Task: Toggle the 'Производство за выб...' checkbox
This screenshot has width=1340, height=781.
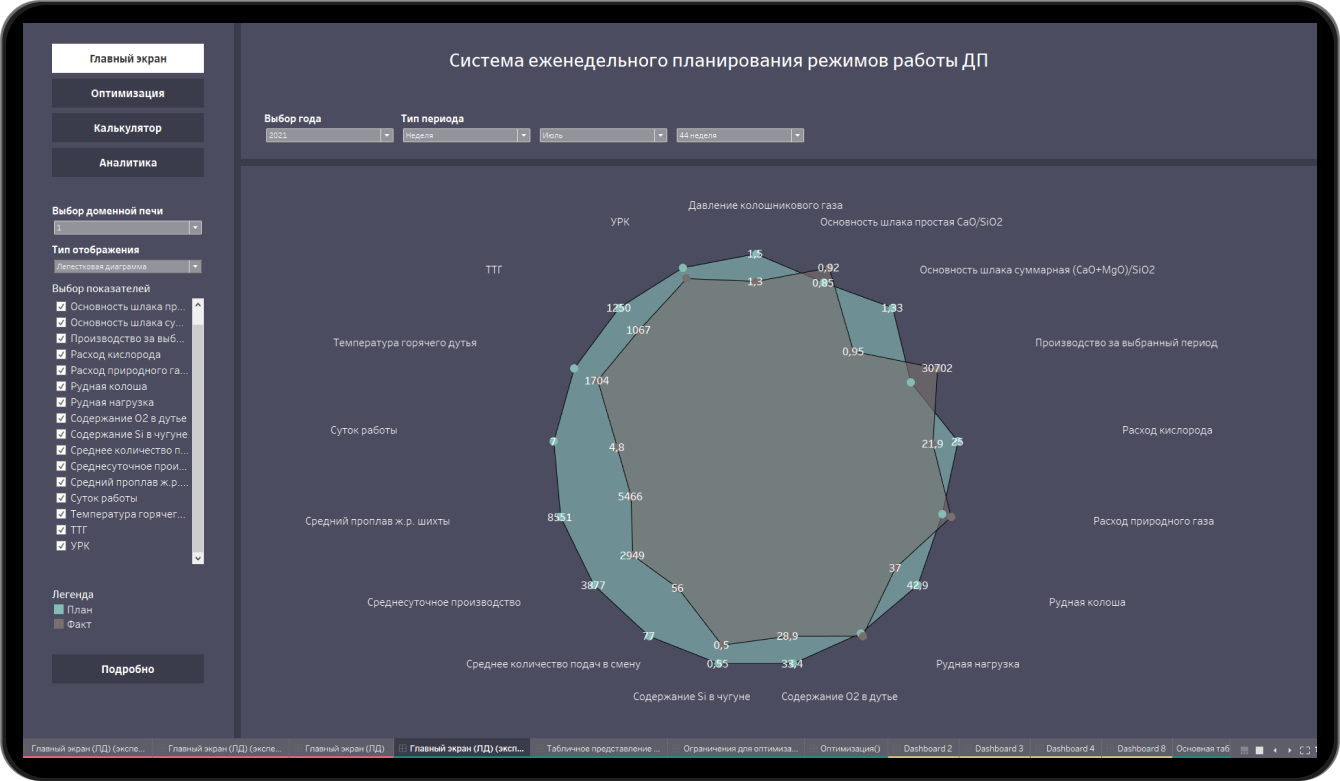Action: pos(61,339)
